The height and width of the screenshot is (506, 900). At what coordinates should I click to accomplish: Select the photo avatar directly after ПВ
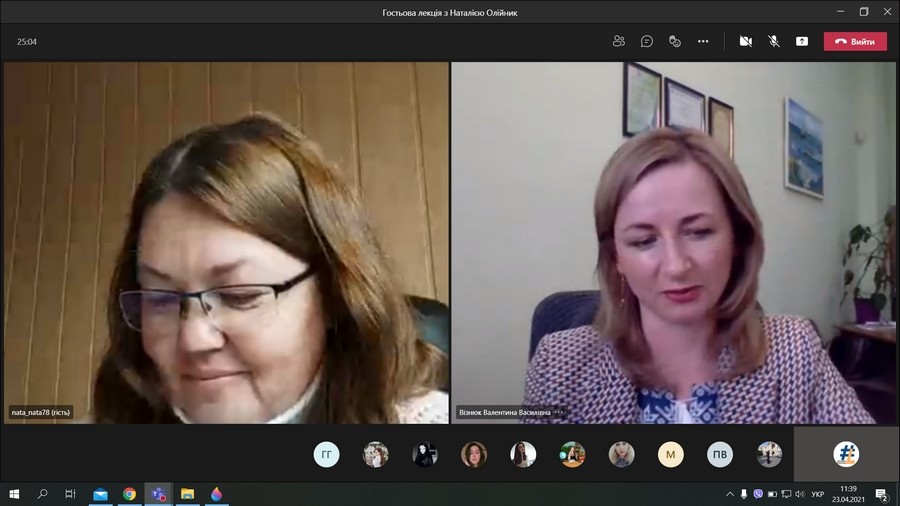(769, 454)
